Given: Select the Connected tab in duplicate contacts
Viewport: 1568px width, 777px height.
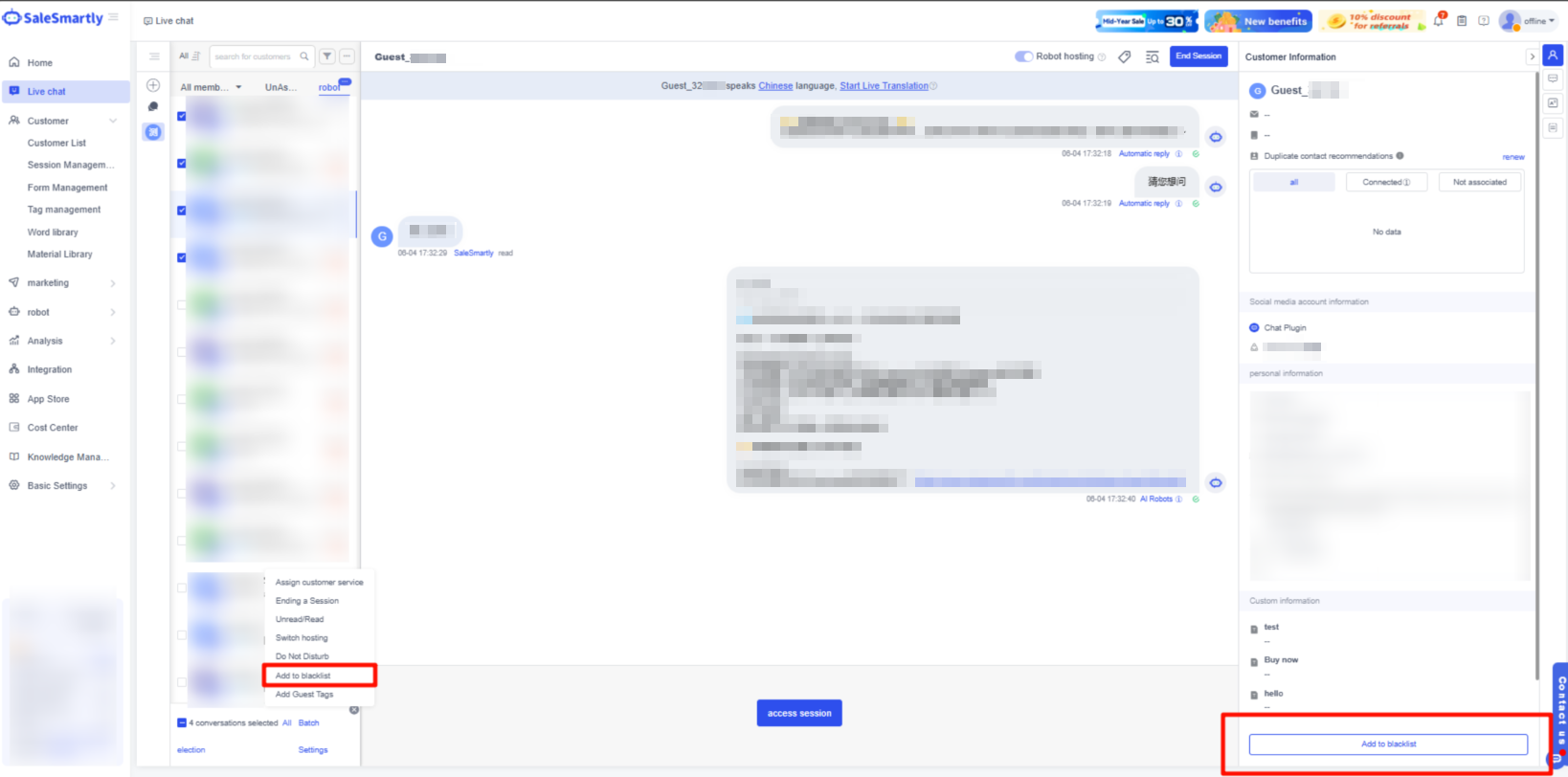Looking at the screenshot, I should point(1386,182).
